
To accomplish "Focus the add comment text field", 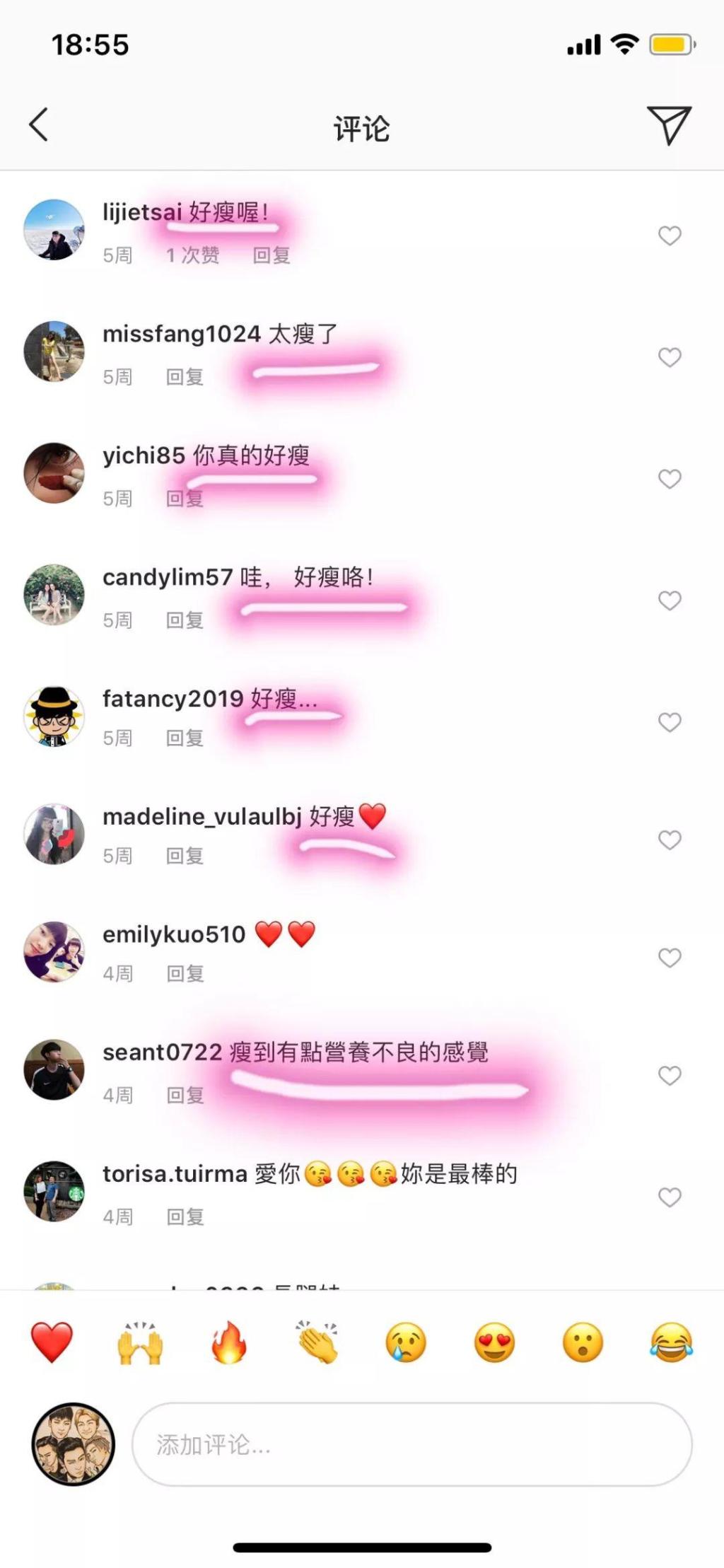I will point(411,1444).
